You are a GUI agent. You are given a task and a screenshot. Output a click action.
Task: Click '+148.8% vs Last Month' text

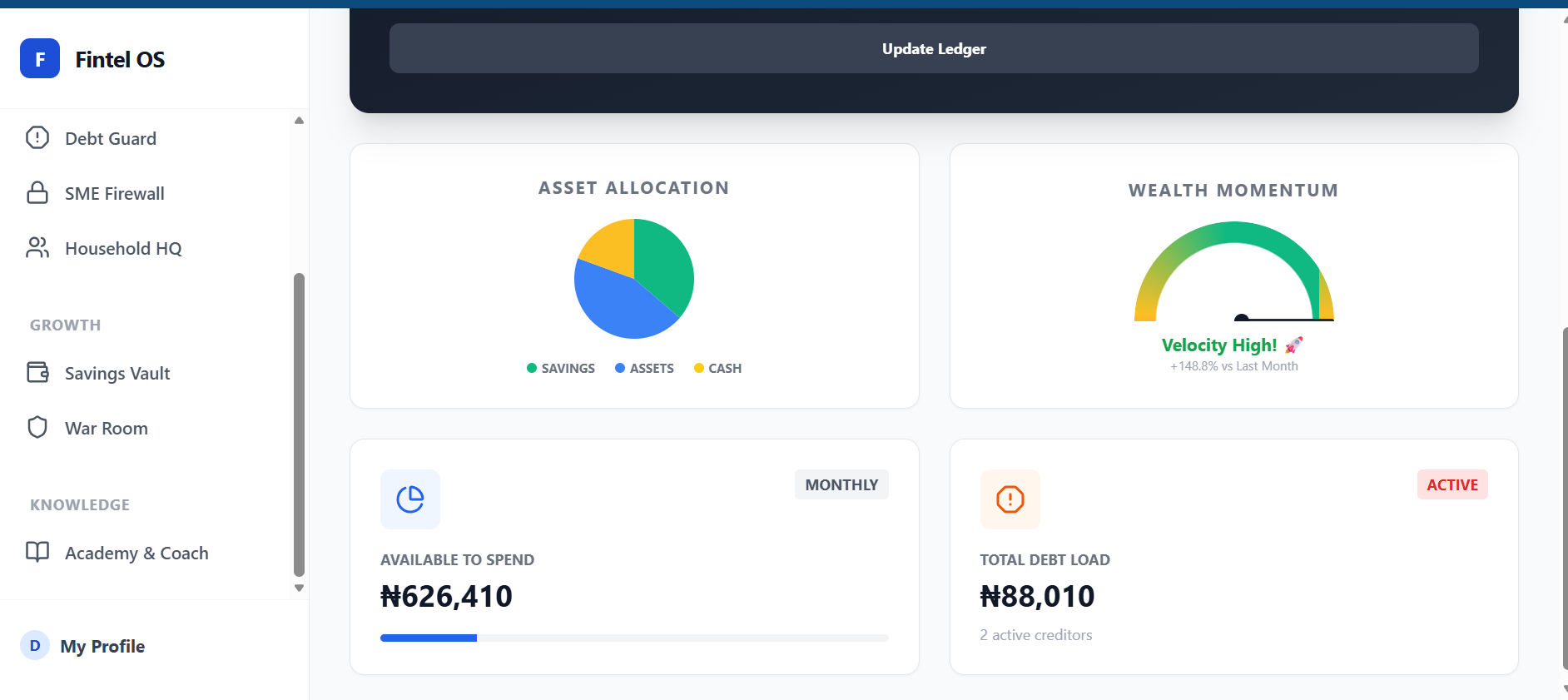tap(1234, 366)
